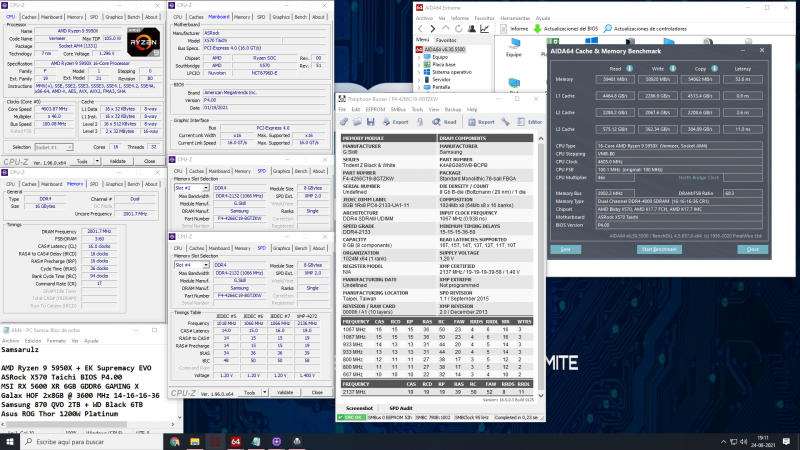Viewport: 800px width, 450px height.
Task: Expand the Placa base node in AIDA64 tree
Action: click(419, 65)
